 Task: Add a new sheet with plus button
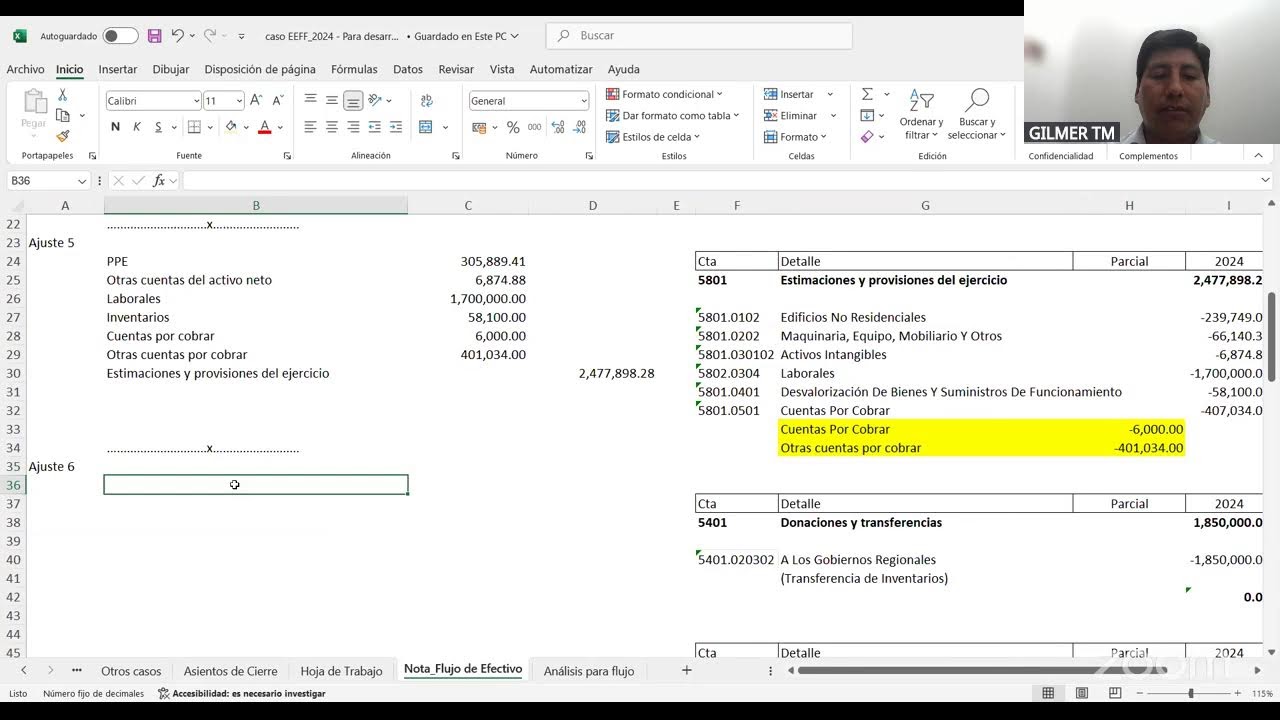[686, 671]
